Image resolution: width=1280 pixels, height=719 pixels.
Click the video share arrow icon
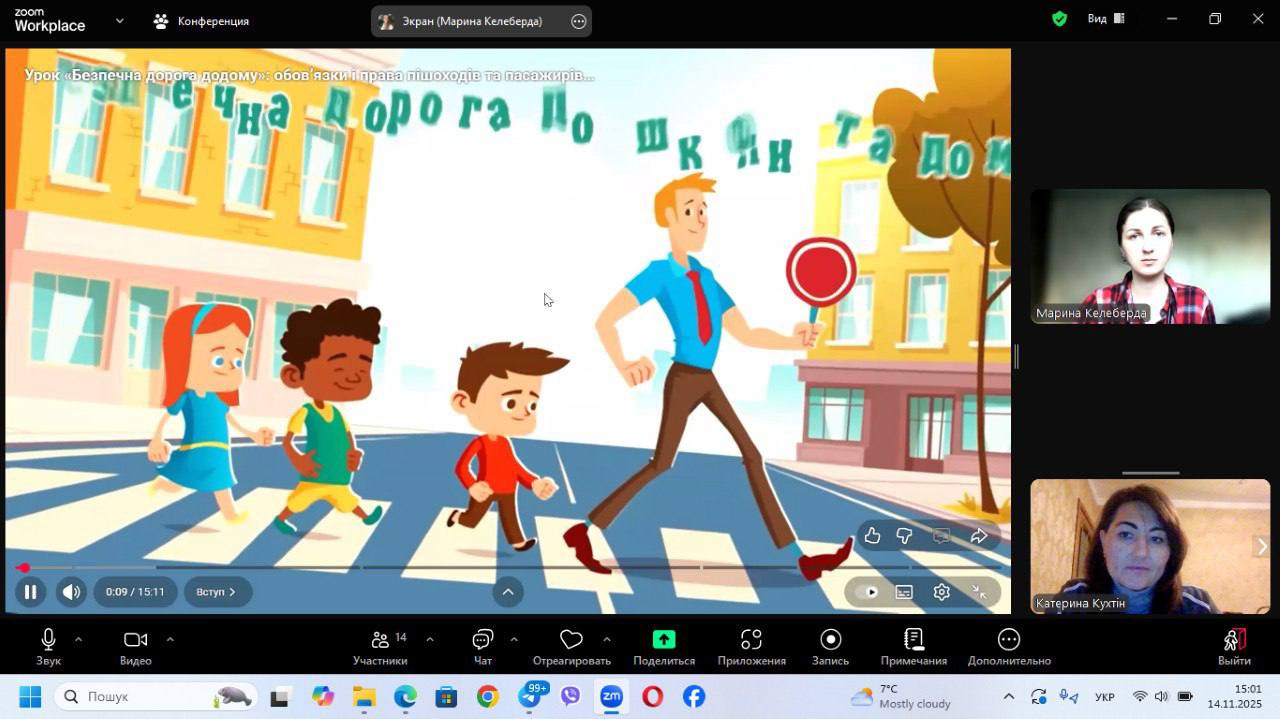point(979,536)
